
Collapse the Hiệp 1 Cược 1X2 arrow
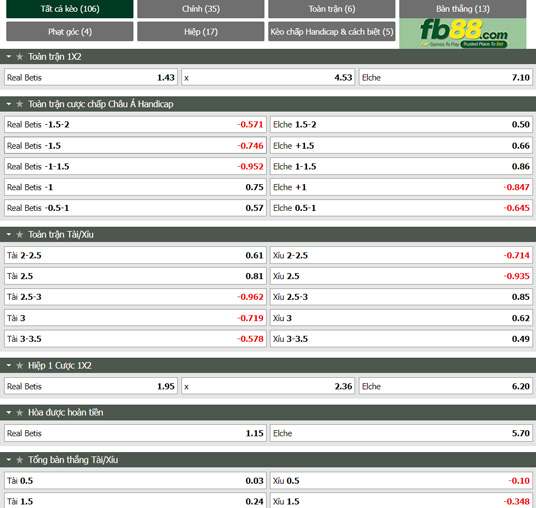point(9,365)
